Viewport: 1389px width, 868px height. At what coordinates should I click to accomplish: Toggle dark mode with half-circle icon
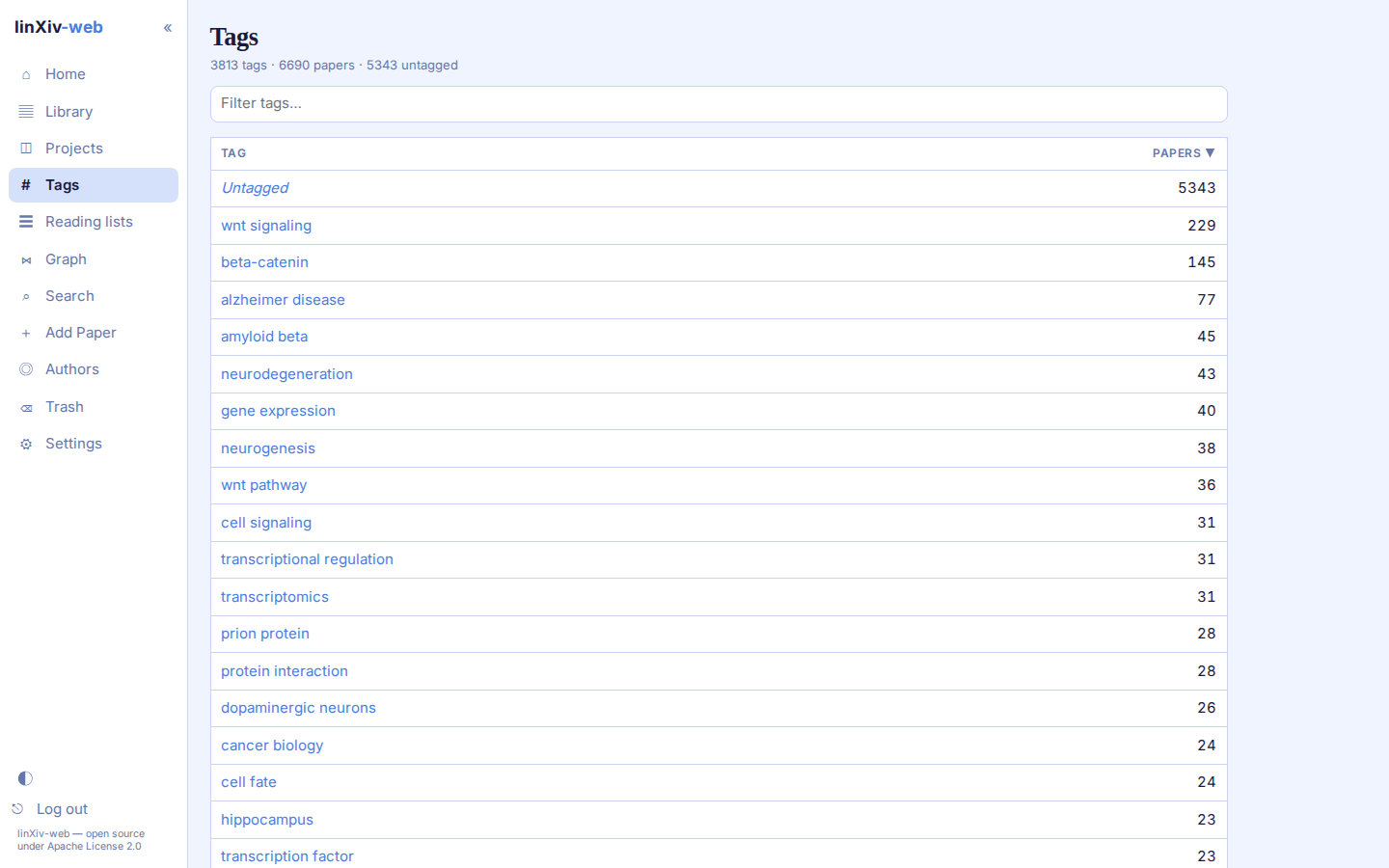coord(25,778)
